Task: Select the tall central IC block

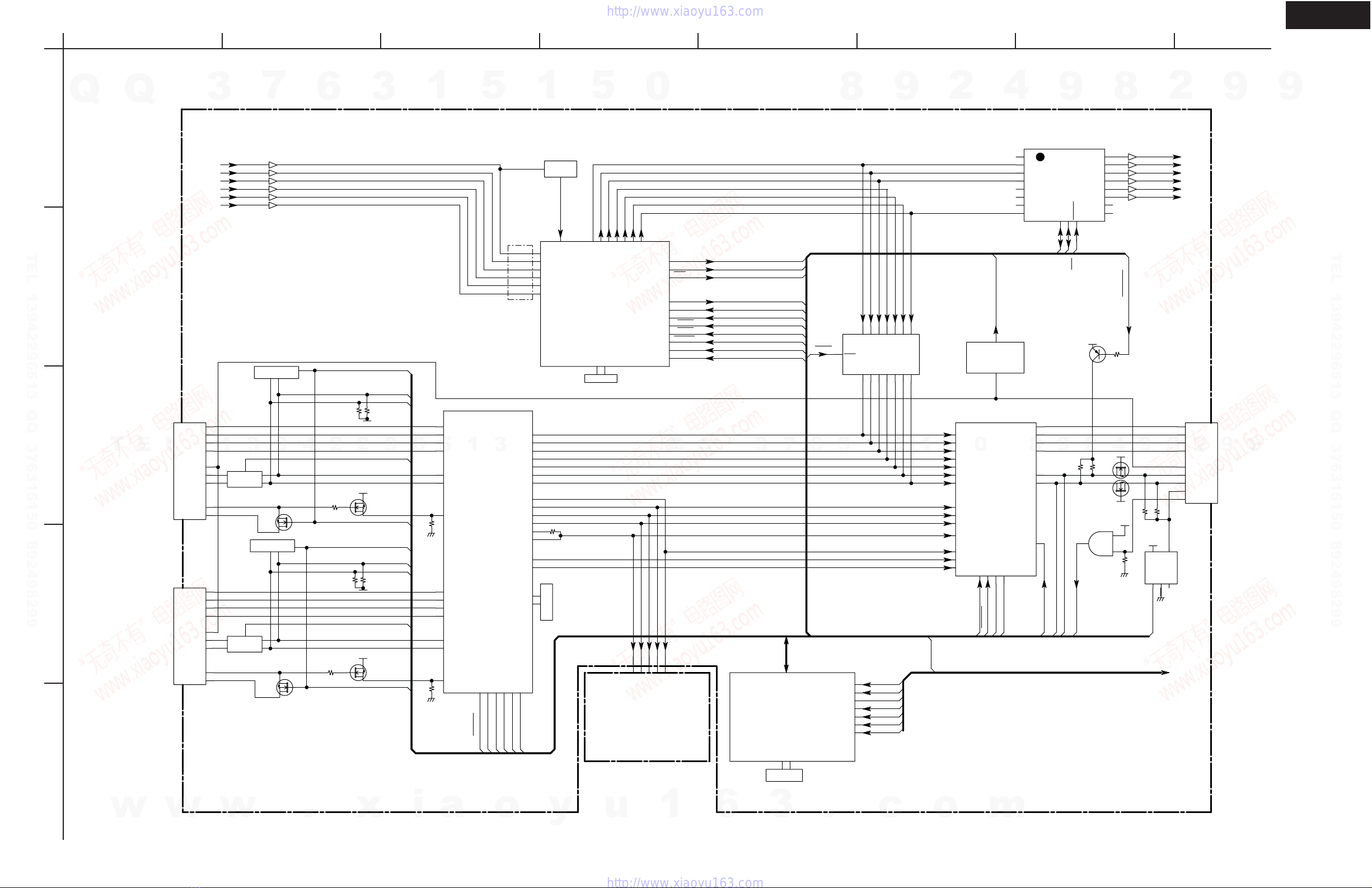Action: [488, 552]
